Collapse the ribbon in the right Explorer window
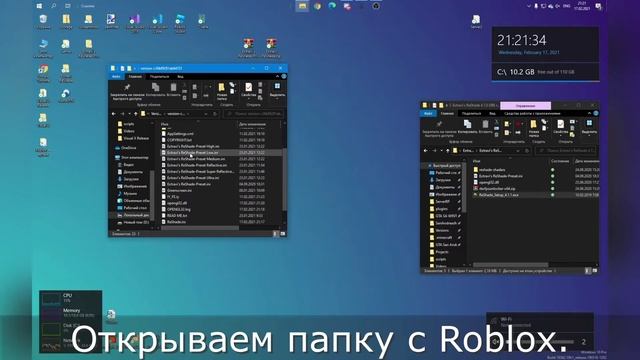The width and height of the screenshot is (640, 360). 589,113
